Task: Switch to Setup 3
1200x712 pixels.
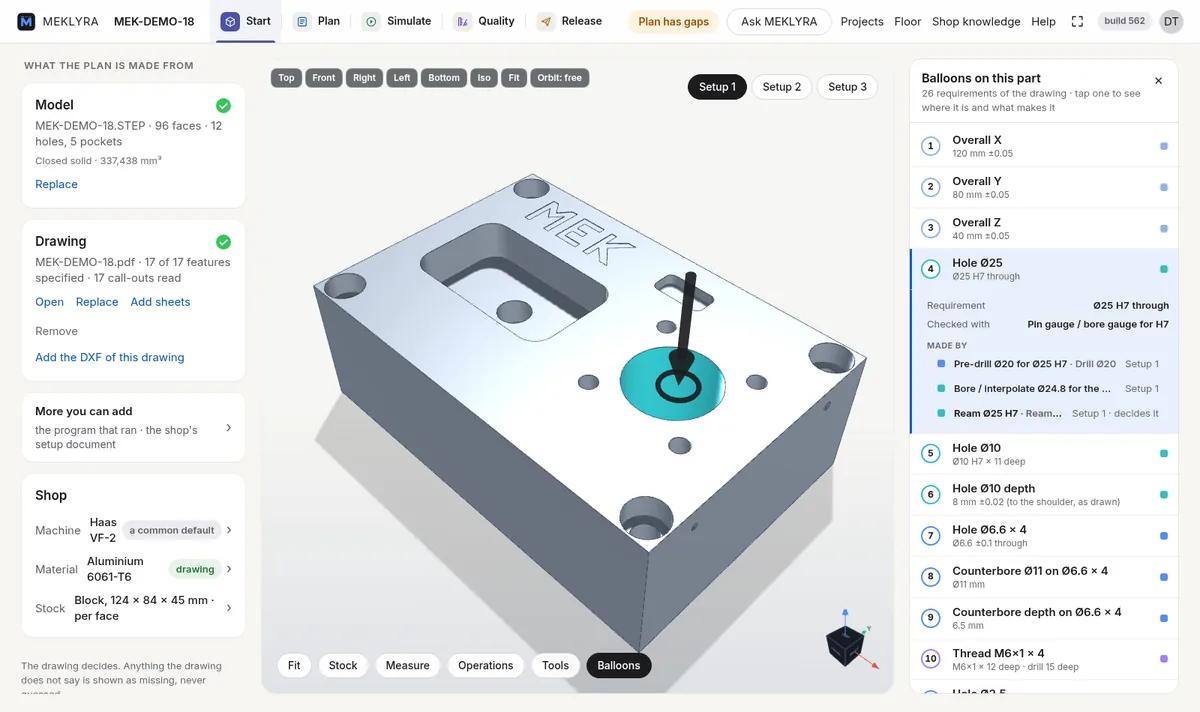Action: (848, 87)
